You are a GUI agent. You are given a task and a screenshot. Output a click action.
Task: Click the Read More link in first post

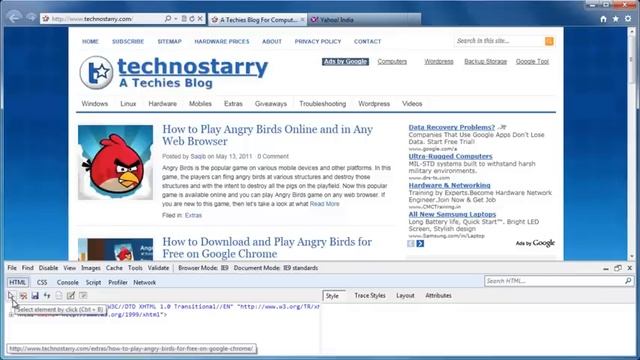click(x=324, y=204)
